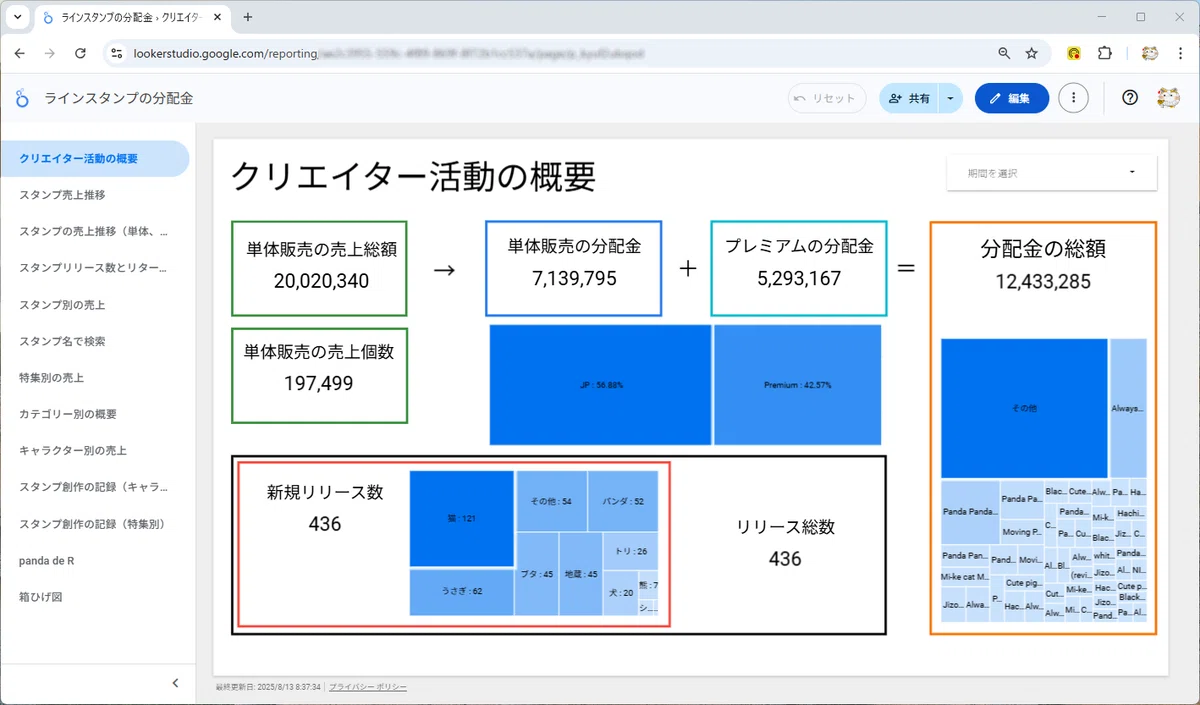
Task: Click the リセット reset button
Action: pyautogui.click(x=826, y=98)
